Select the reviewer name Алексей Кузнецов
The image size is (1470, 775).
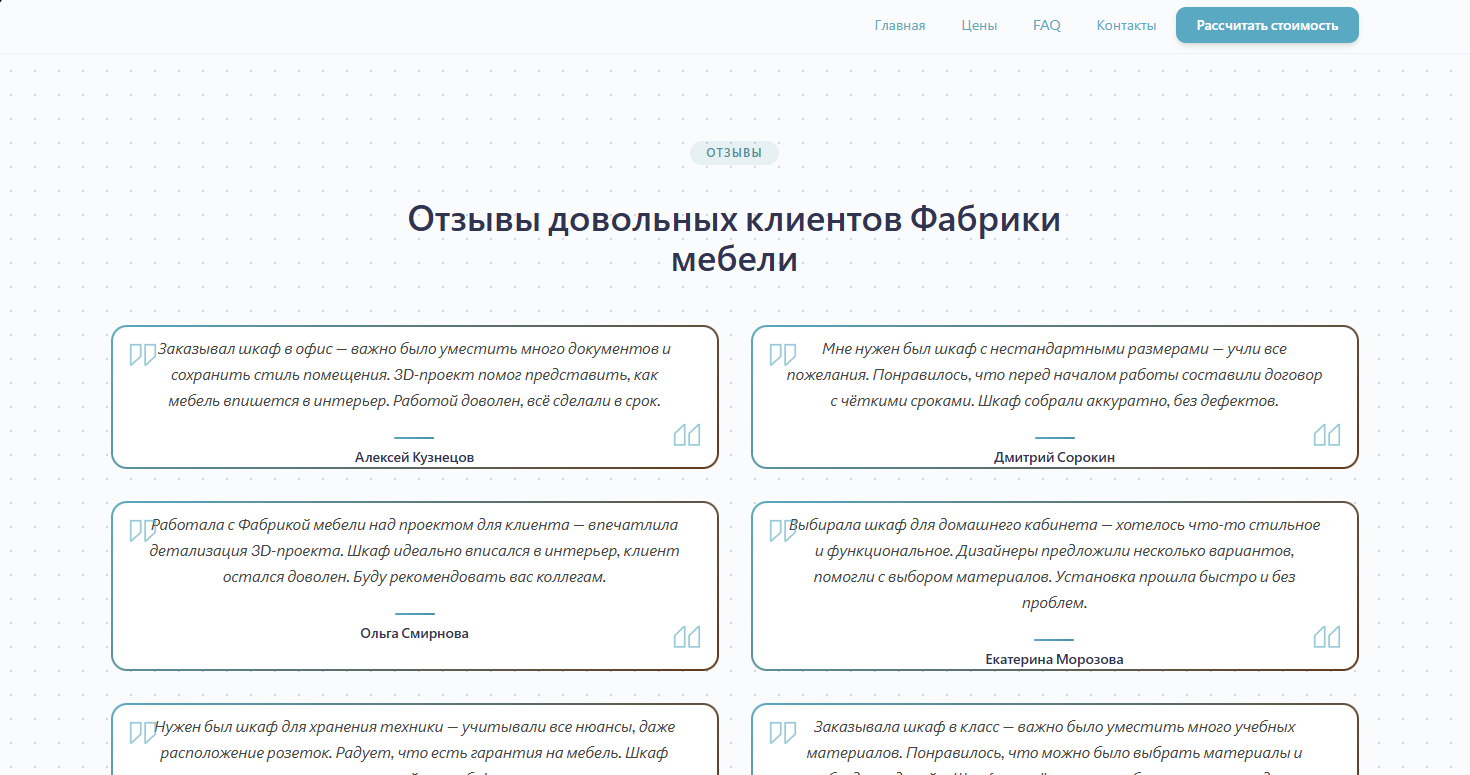pyautogui.click(x=414, y=457)
